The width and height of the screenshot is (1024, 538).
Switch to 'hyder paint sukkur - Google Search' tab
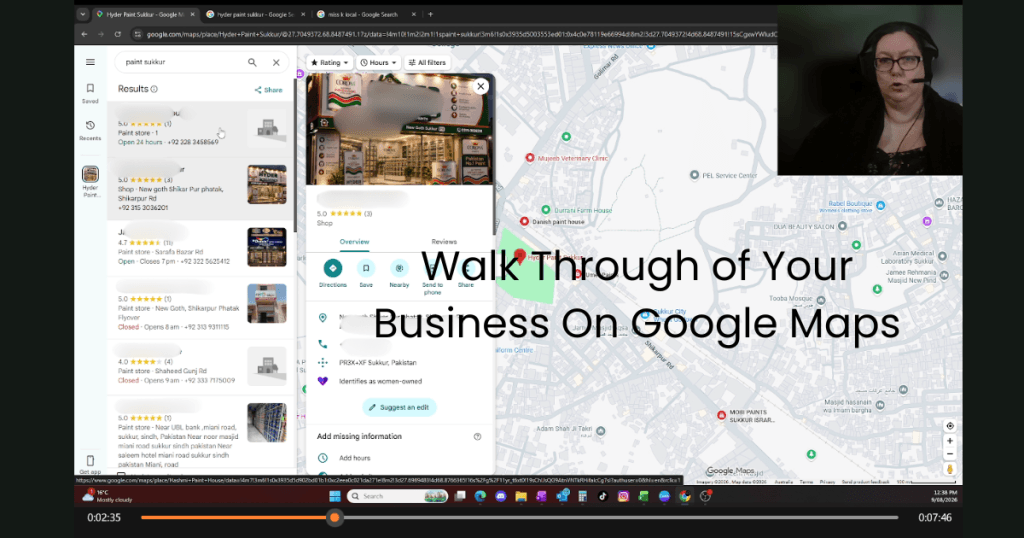pos(255,14)
